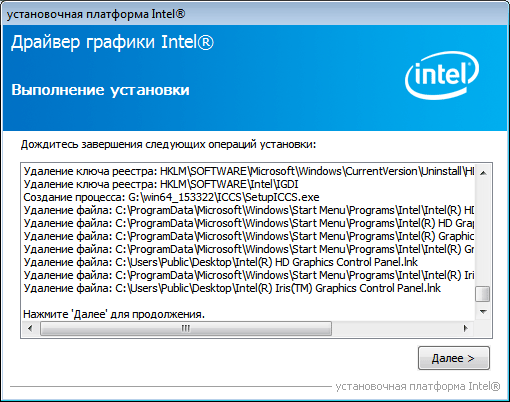510x402 pixels.
Task: Select the HD Graphics Control Panel.lnk log line
Action: click(x=221, y=262)
